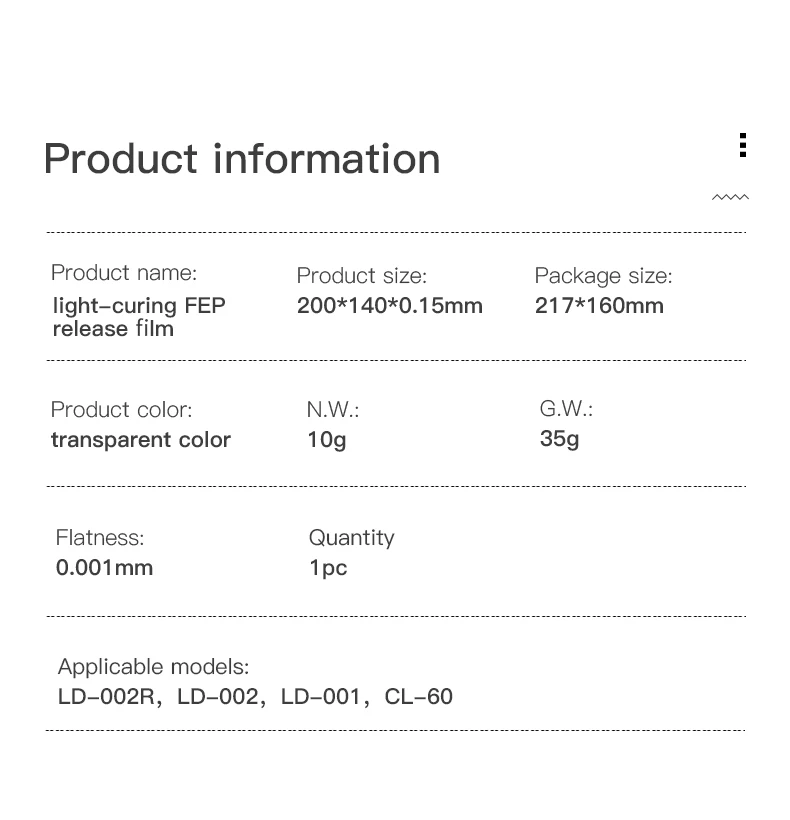
Task: Select the "Package size:" label
Action: click(603, 276)
